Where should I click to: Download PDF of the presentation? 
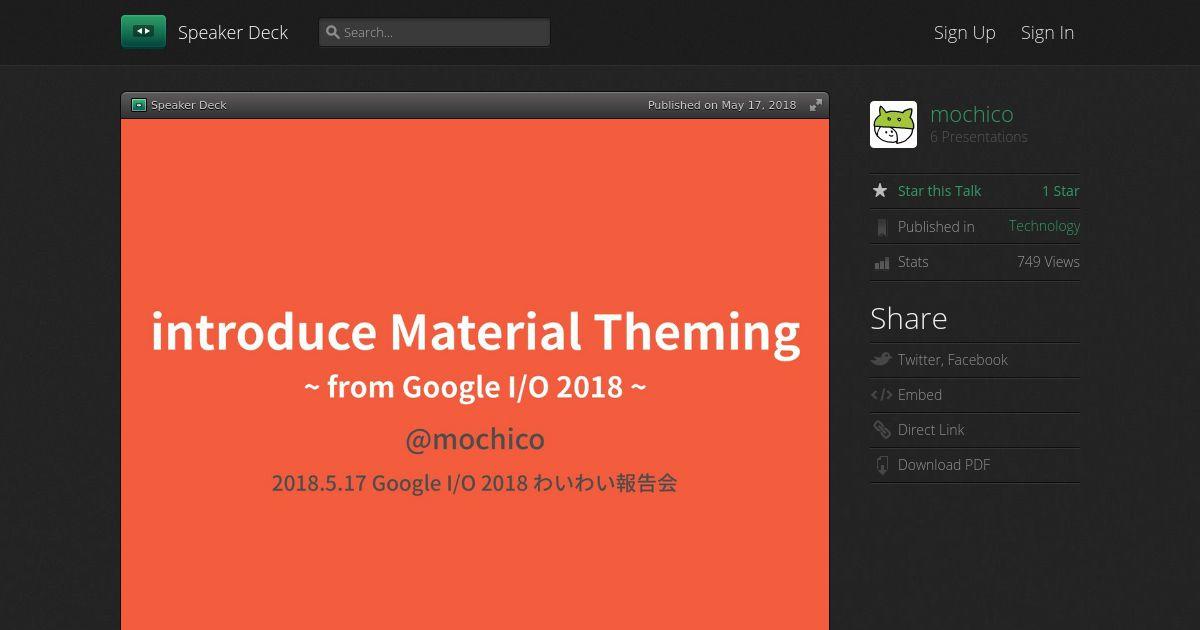(x=944, y=465)
